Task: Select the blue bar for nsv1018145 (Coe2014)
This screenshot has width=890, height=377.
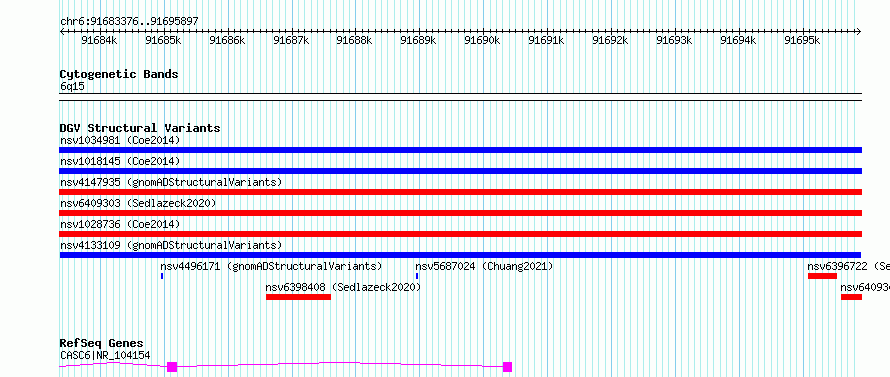Action: (460, 171)
